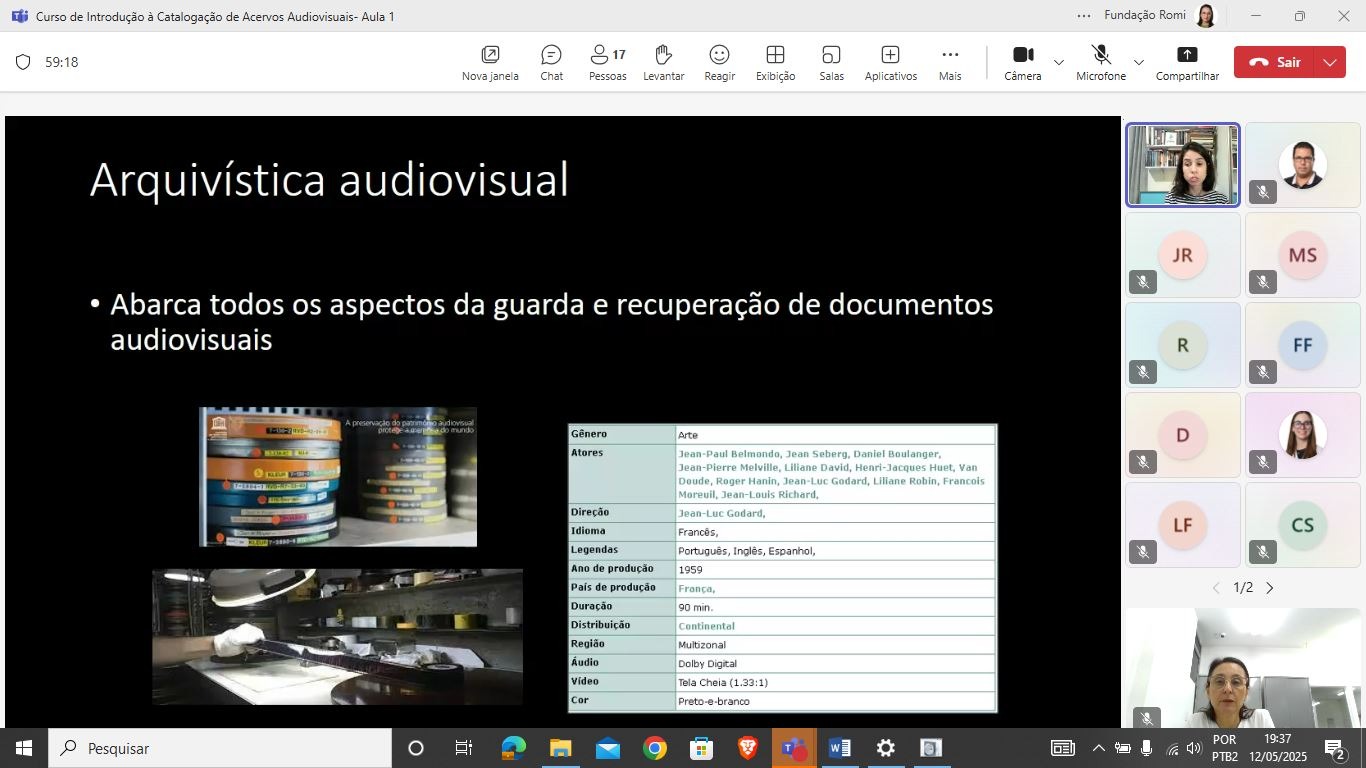
Task: Select the presenter's video thumbnail
Action: [x=1183, y=165]
